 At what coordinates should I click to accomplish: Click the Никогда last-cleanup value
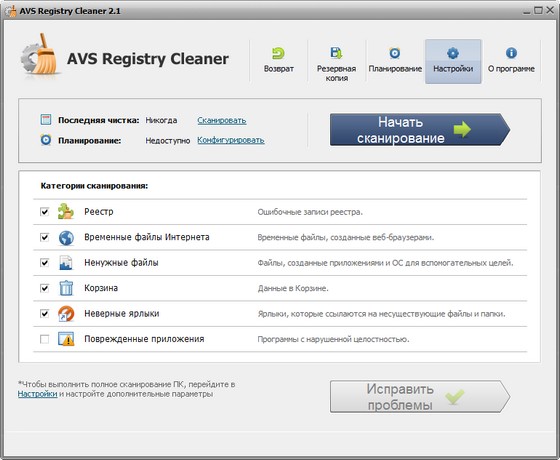tap(161, 120)
